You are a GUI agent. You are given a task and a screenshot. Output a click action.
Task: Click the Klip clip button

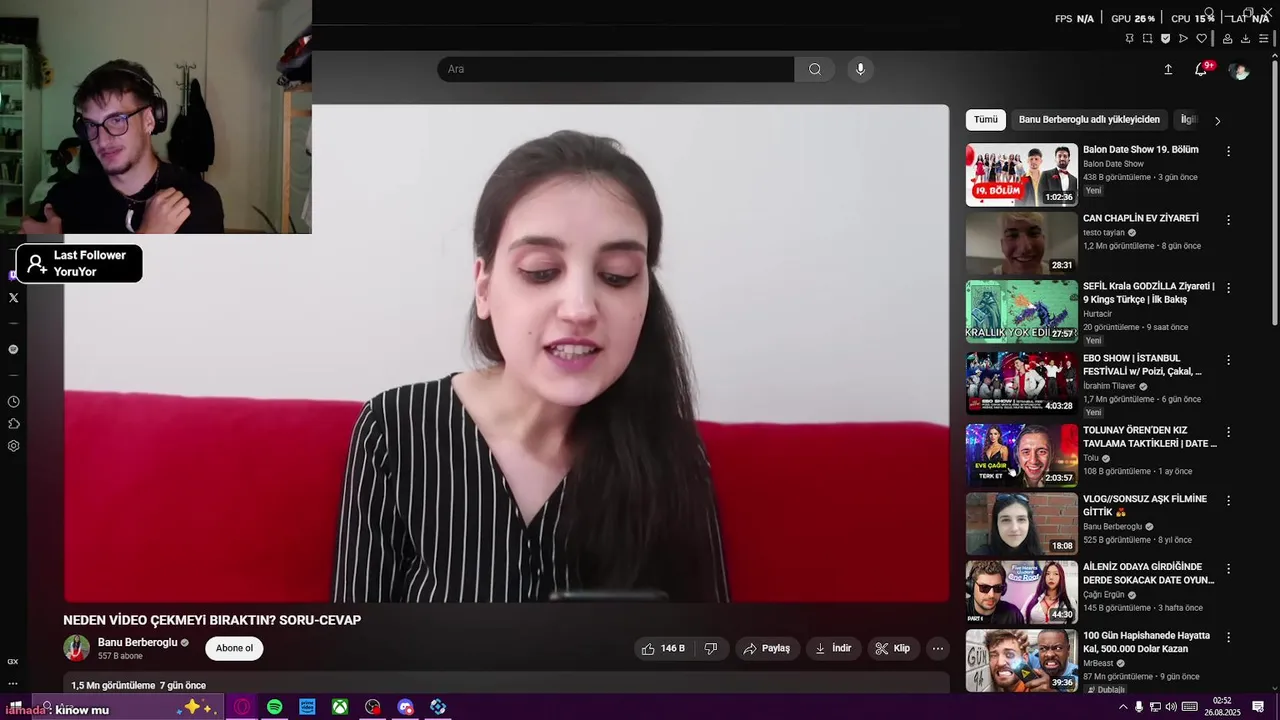tap(893, 648)
